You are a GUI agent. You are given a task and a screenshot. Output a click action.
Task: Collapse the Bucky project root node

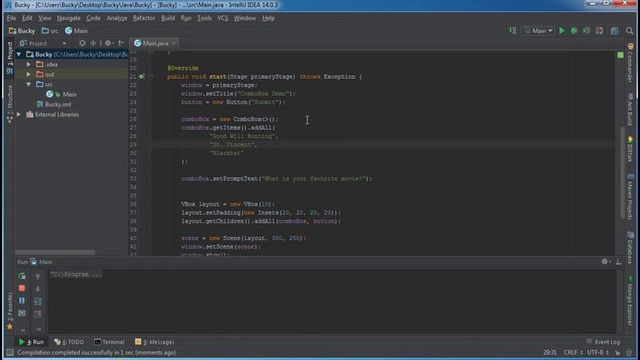click(19, 54)
